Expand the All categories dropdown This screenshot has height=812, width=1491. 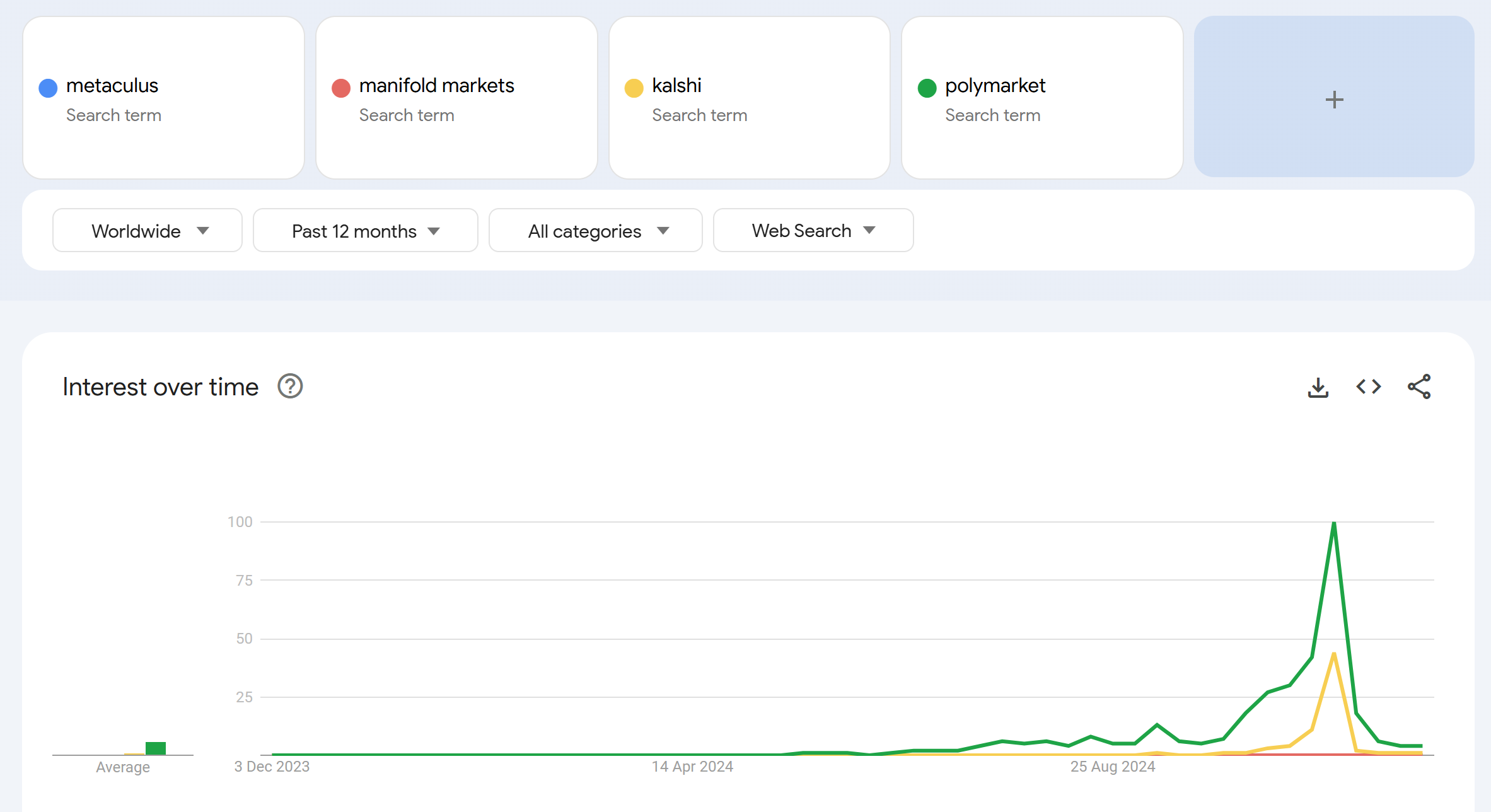[x=596, y=231]
